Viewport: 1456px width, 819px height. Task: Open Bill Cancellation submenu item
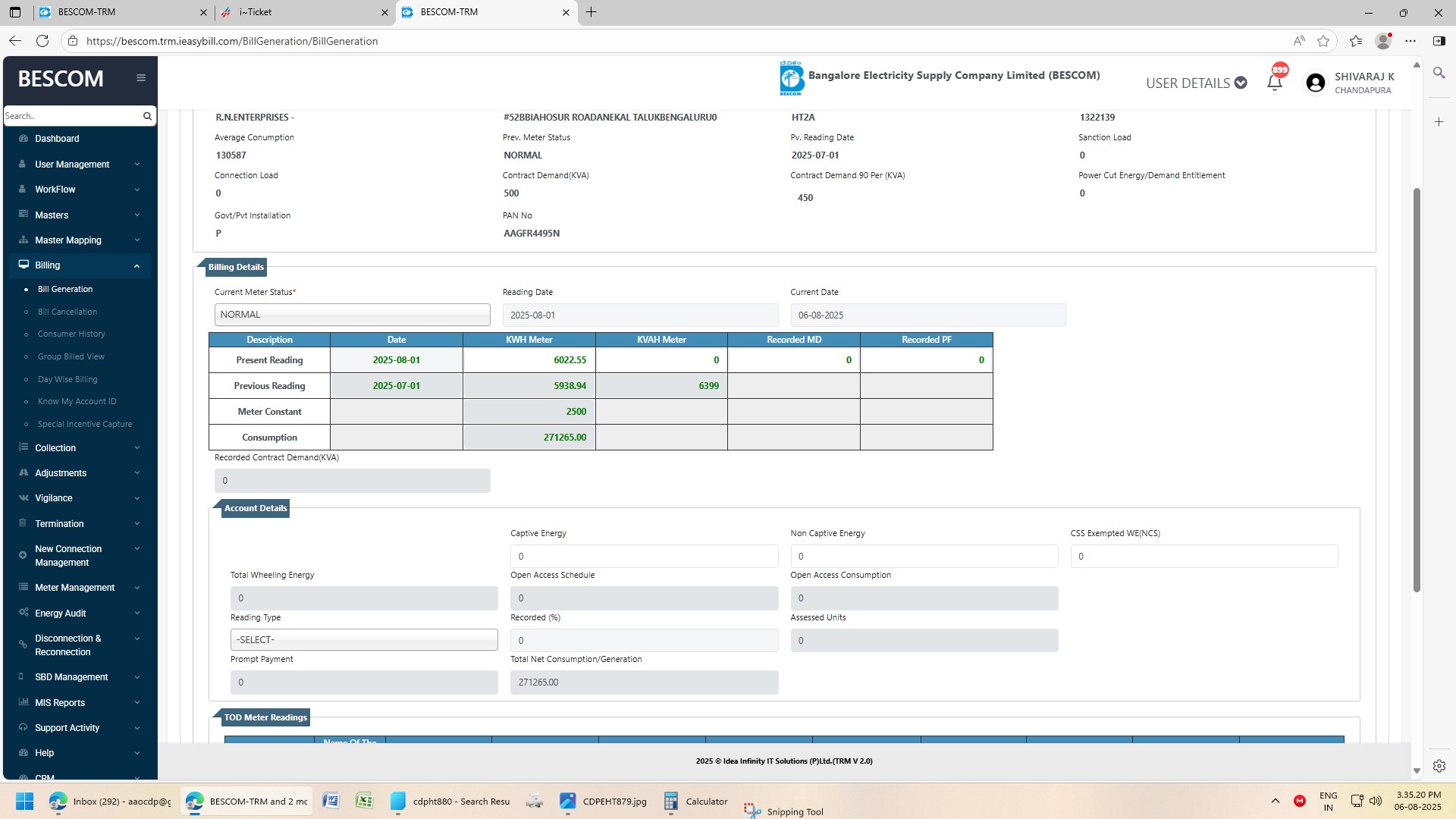click(x=67, y=312)
